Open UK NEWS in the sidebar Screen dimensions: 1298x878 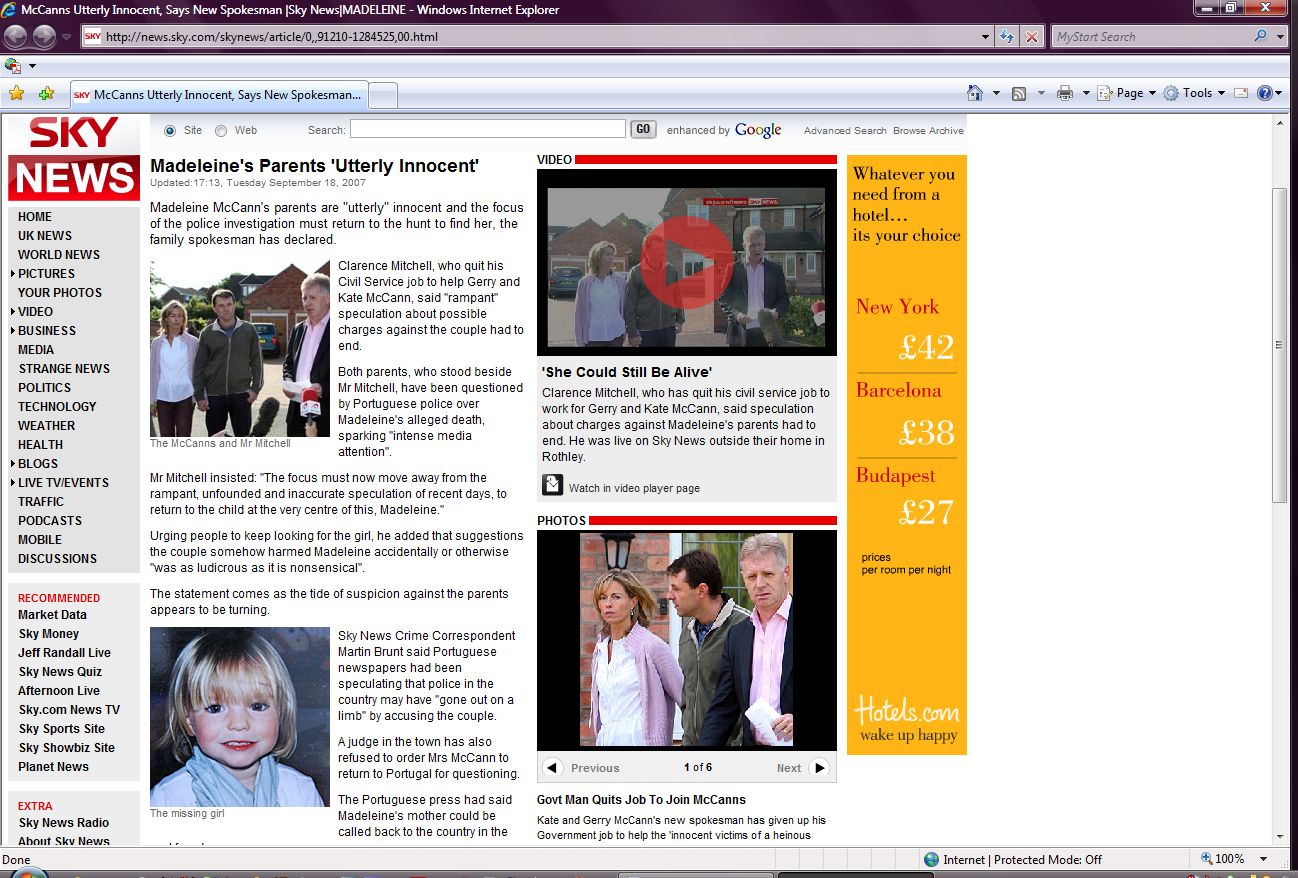(x=45, y=236)
